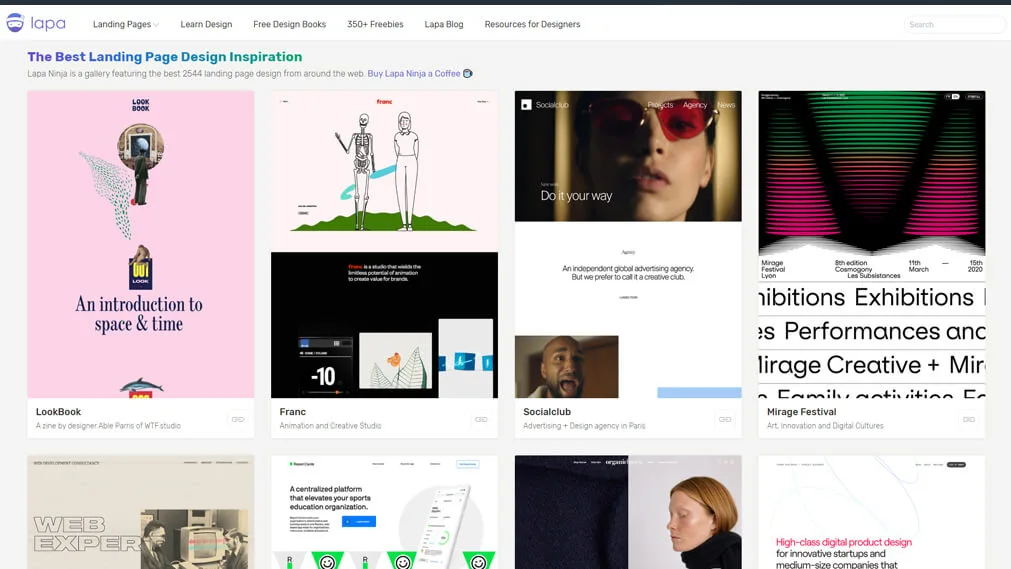Open the link icon on Socialclub card
The image size is (1011, 569).
tap(725, 419)
